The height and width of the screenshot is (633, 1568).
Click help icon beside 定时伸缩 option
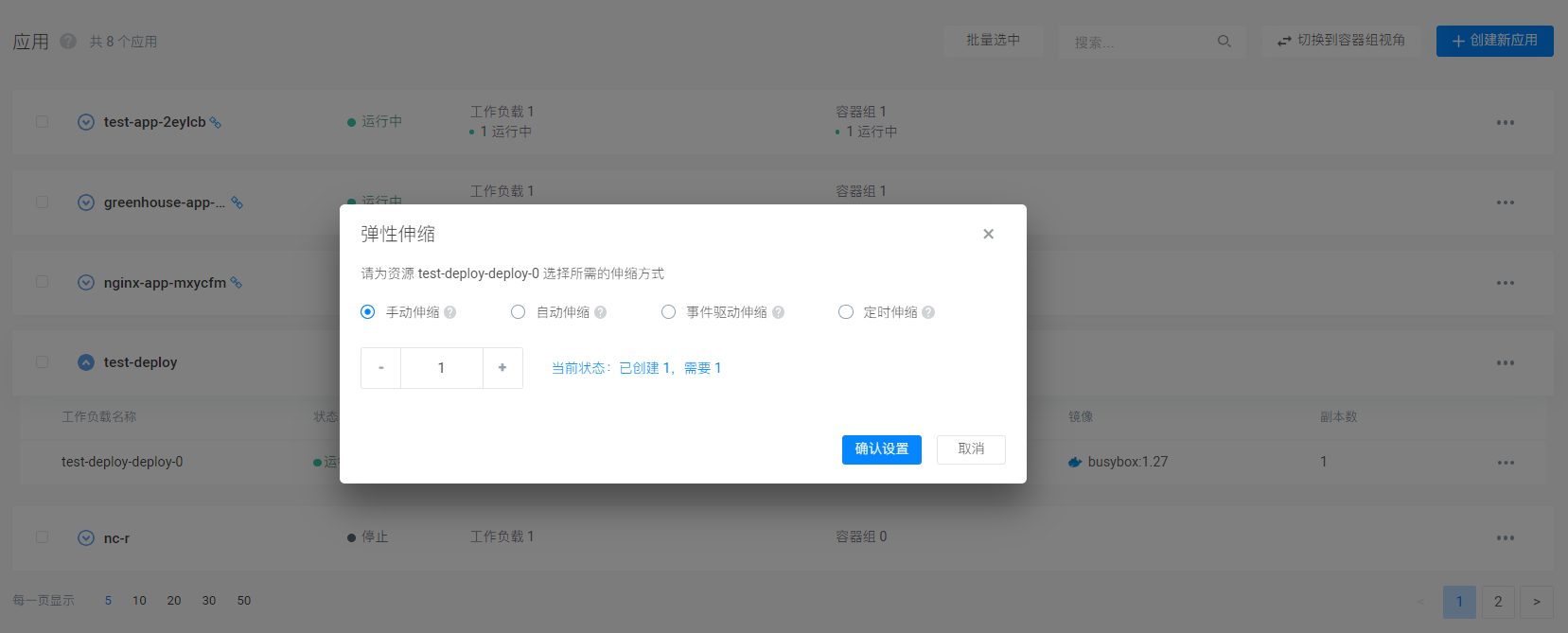click(928, 312)
